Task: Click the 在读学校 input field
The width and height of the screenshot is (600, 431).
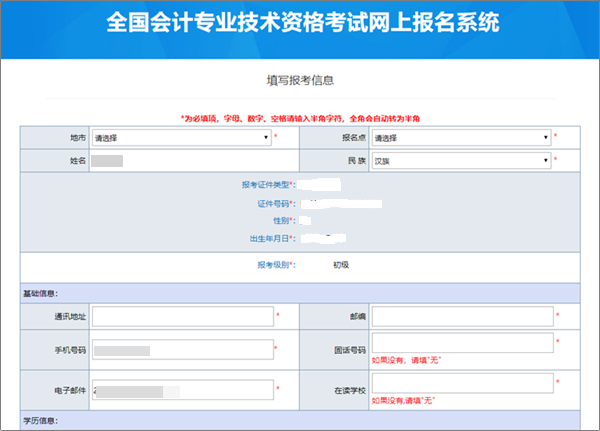Action: pos(463,383)
